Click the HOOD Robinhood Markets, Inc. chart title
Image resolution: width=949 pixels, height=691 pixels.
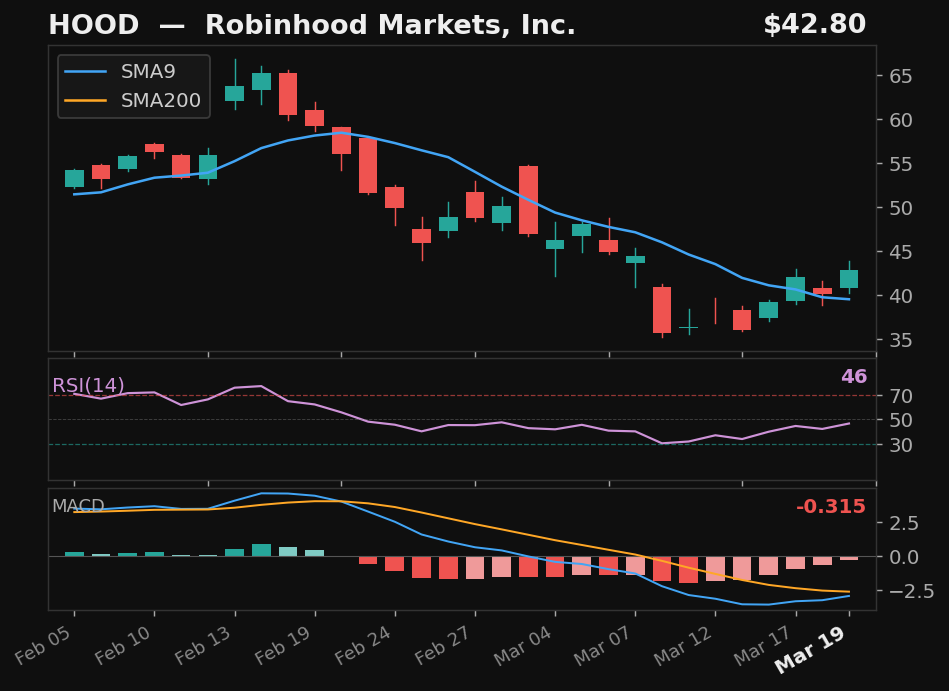tap(312, 25)
